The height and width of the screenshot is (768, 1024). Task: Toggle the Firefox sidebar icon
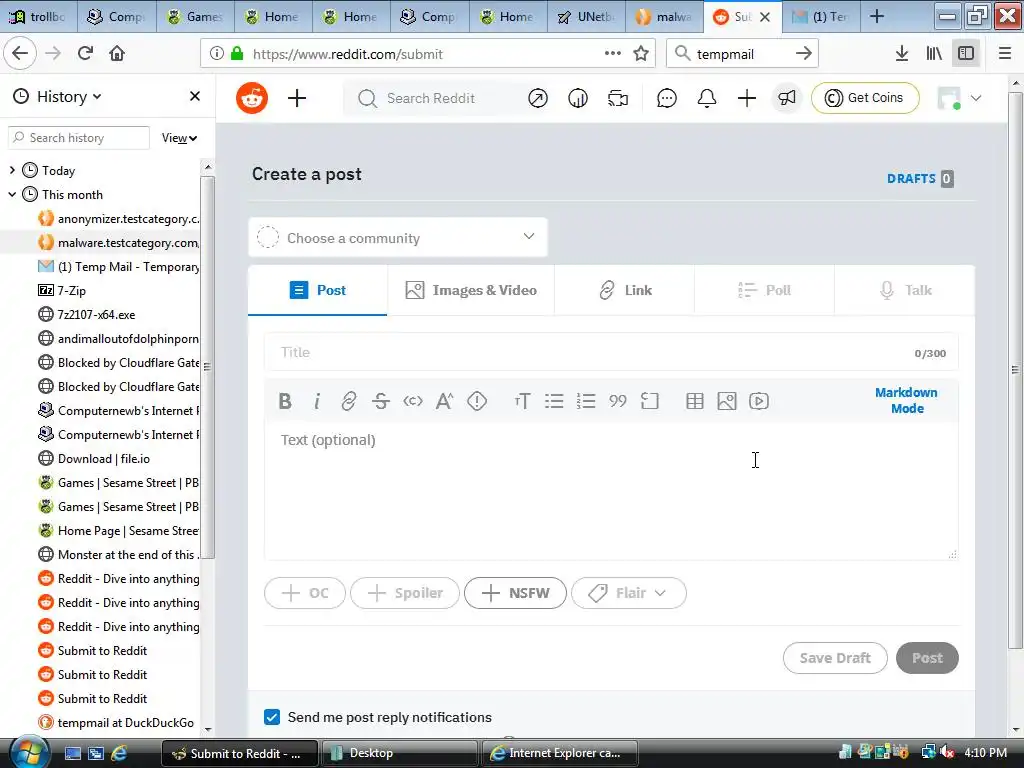(x=966, y=54)
